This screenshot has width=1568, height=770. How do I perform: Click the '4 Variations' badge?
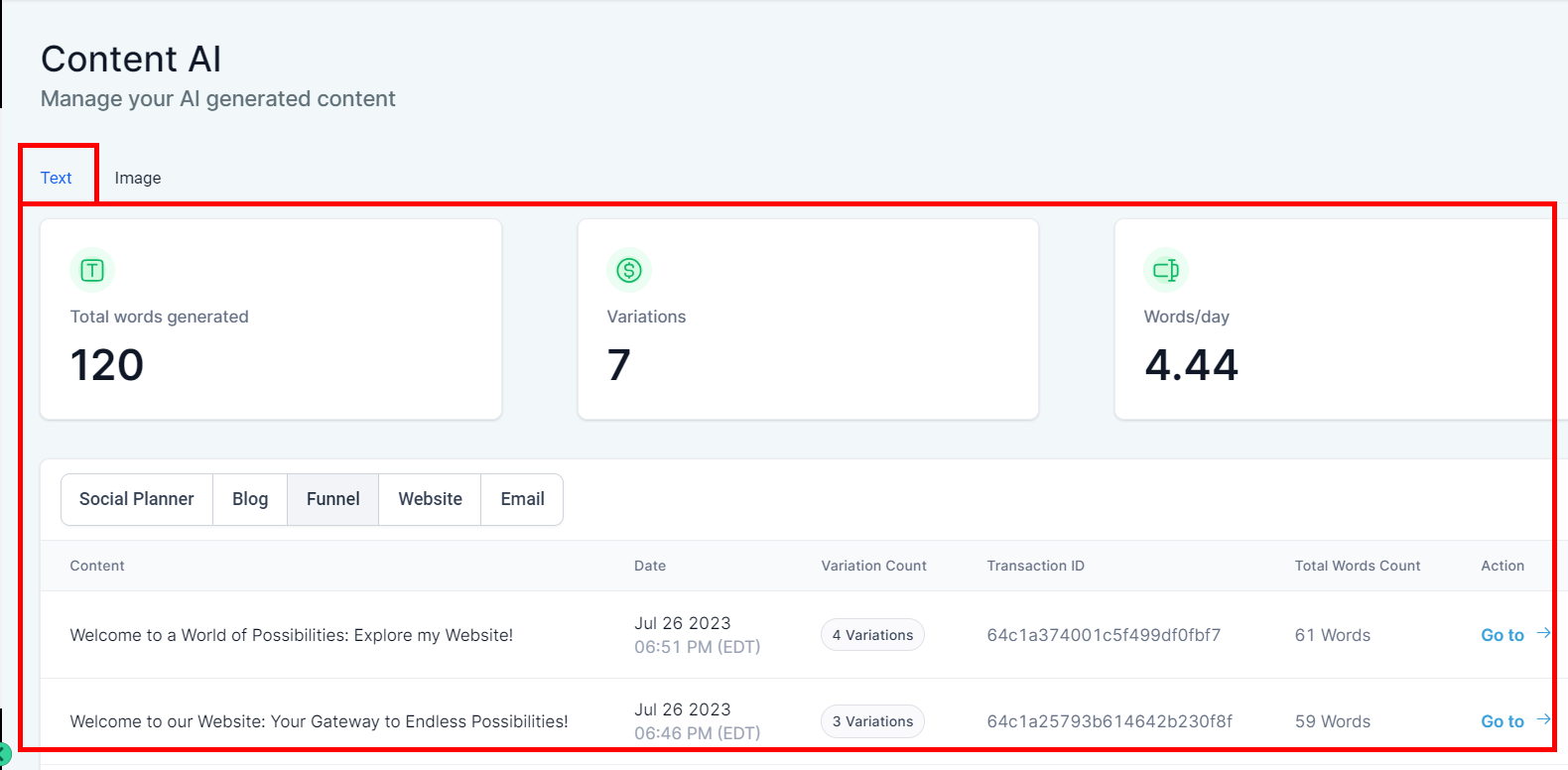point(872,635)
